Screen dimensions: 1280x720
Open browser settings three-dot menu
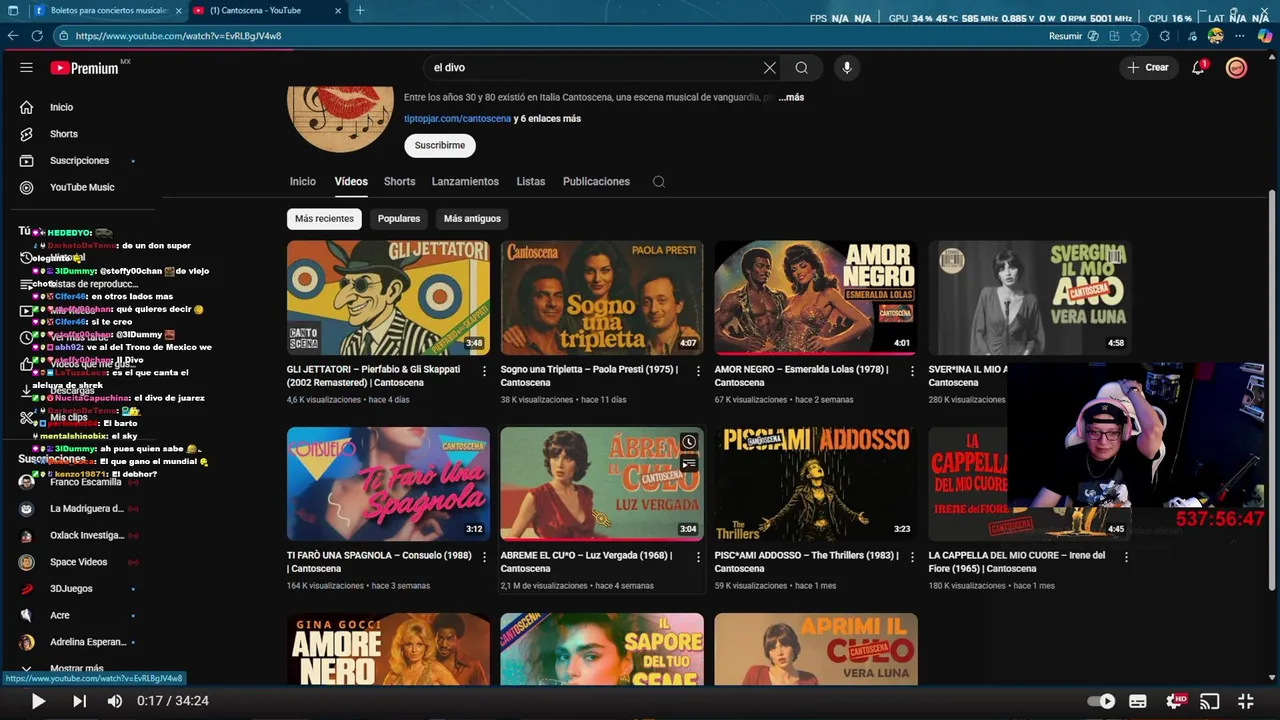[x=1241, y=36]
